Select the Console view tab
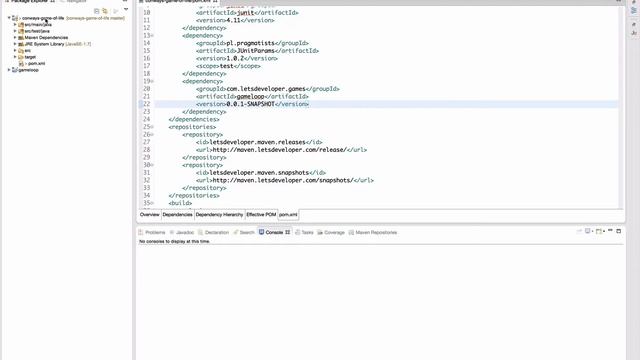 point(274,232)
